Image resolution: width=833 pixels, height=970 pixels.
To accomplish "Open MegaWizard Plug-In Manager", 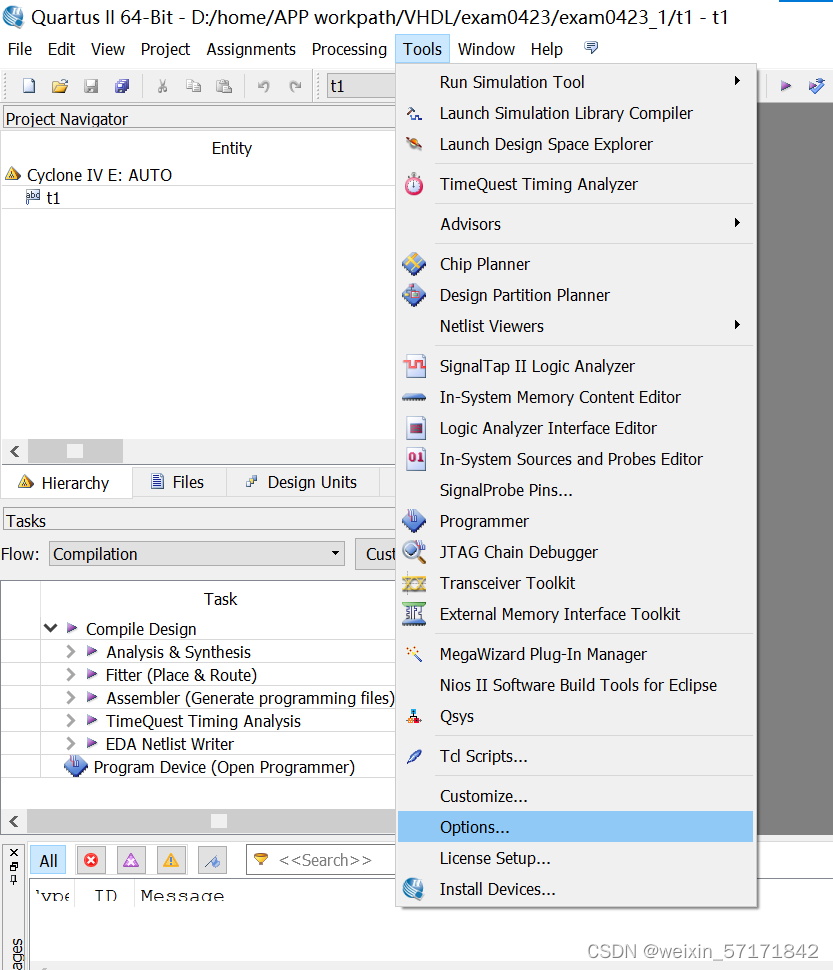I will click(x=575, y=654).
